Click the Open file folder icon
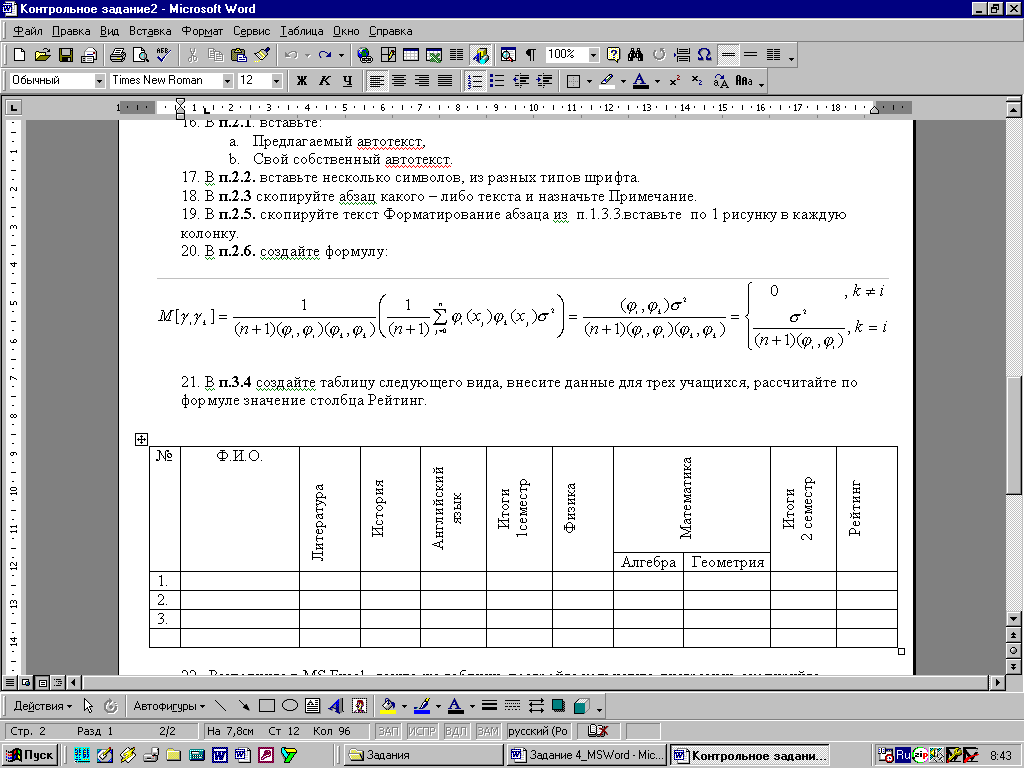Screen dimensions: 1024x768 [x=42, y=55]
